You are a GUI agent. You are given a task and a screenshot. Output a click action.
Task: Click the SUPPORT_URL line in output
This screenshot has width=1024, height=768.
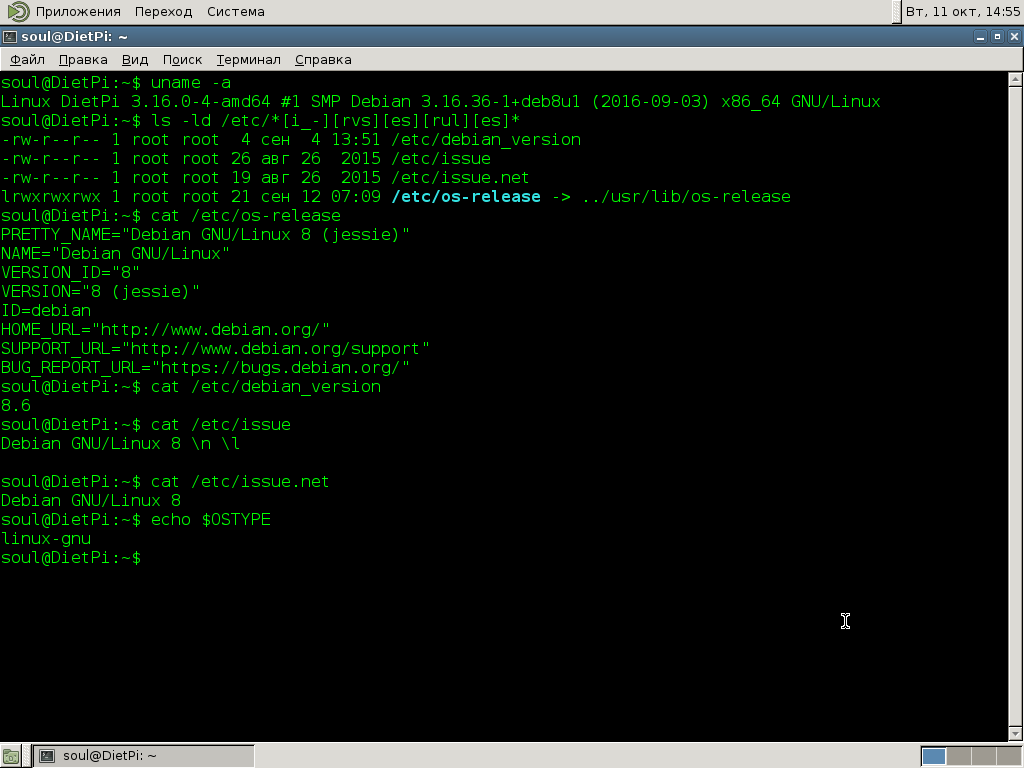point(216,349)
